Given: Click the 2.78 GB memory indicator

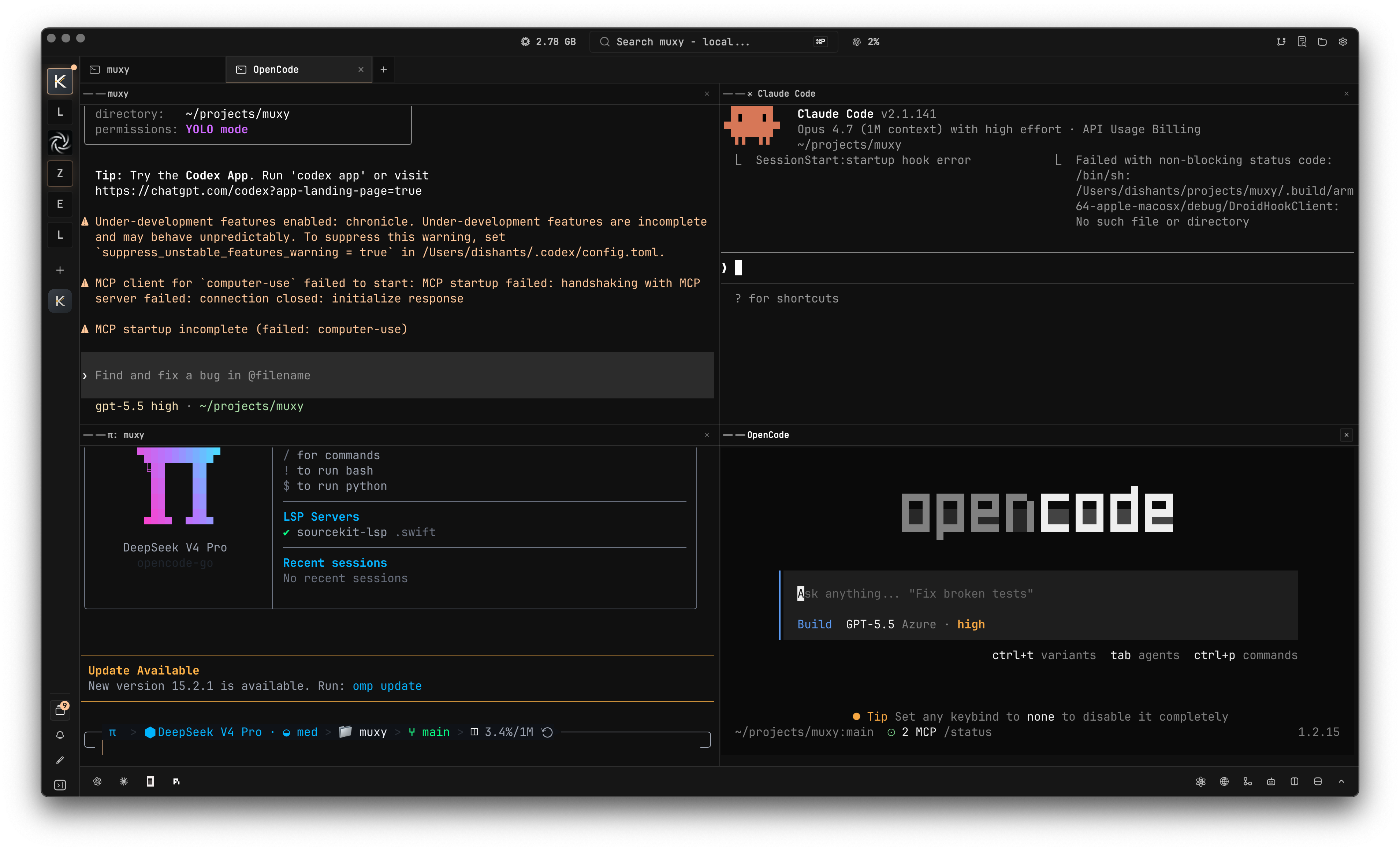Looking at the screenshot, I should (x=548, y=41).
